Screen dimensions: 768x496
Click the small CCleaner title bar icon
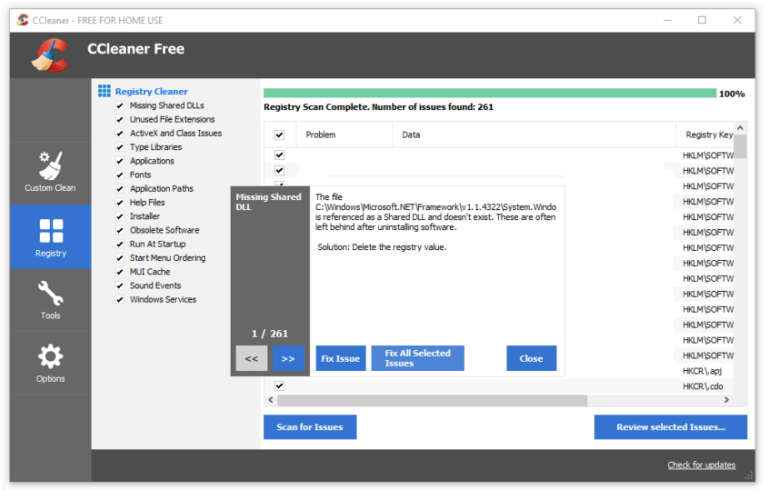click(22, 20)
